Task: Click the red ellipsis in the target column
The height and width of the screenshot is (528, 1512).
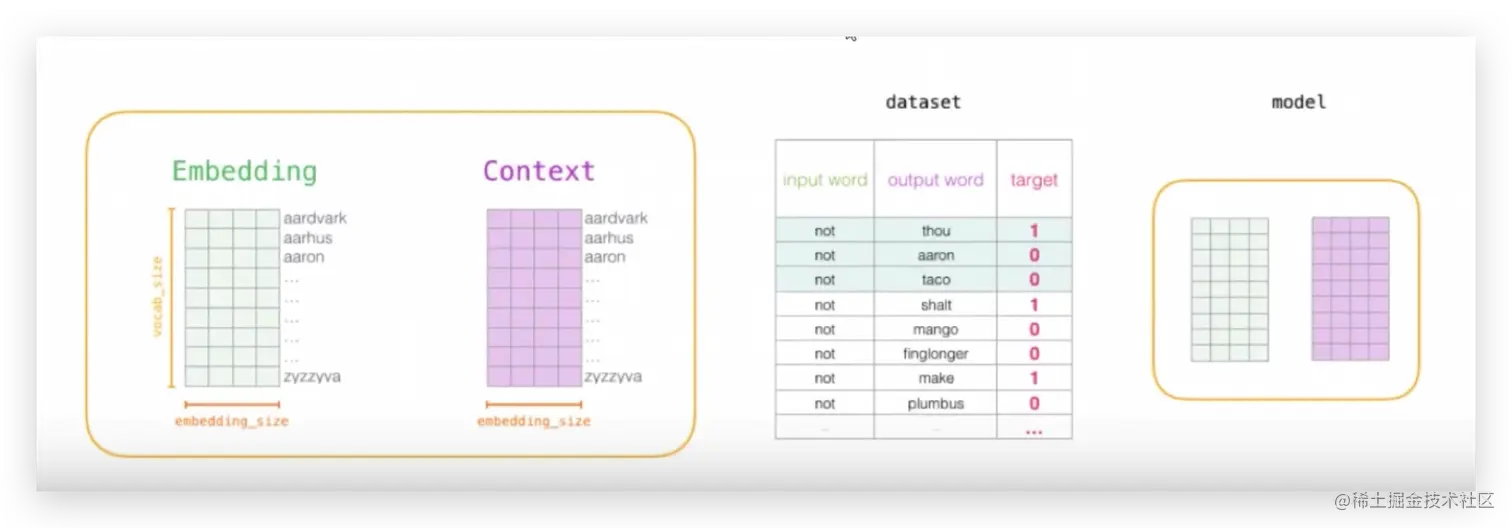Action: [1034, 431]
